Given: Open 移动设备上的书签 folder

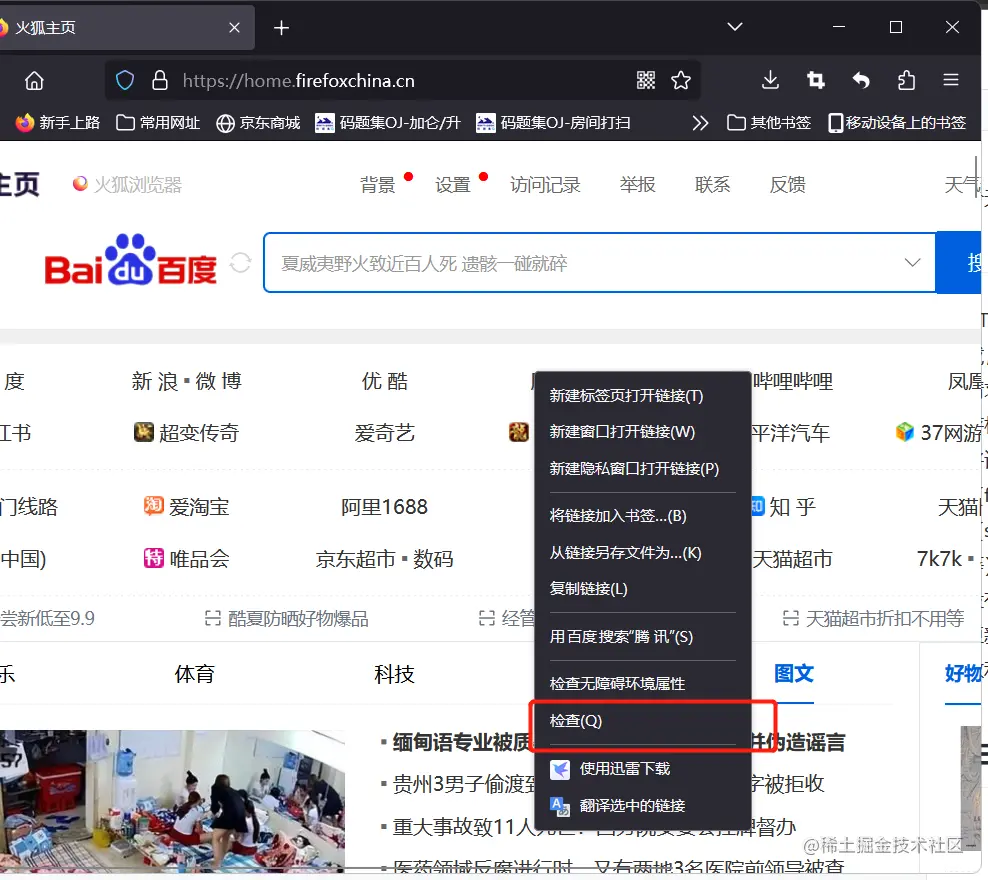Looking at the screenshot, I should 897,123.
